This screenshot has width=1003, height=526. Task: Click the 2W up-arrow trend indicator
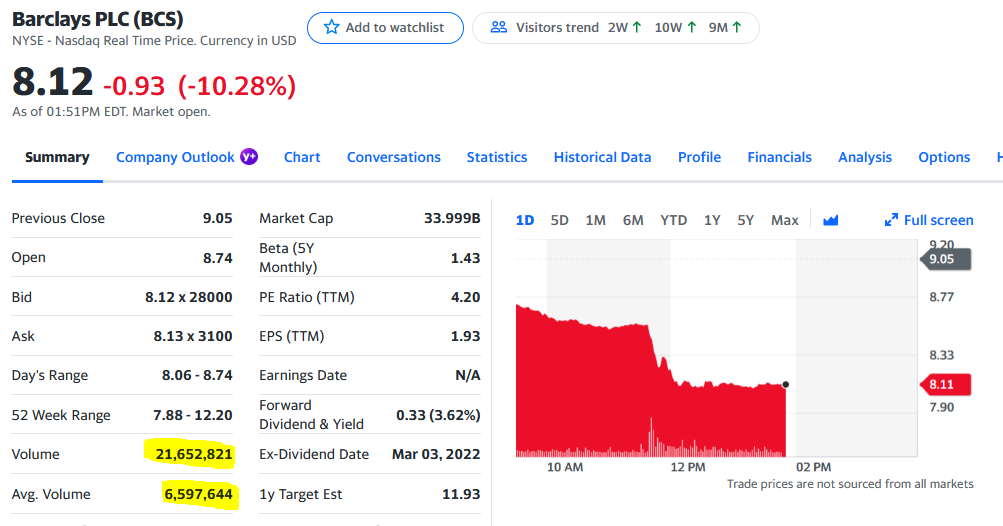point(636,27)
